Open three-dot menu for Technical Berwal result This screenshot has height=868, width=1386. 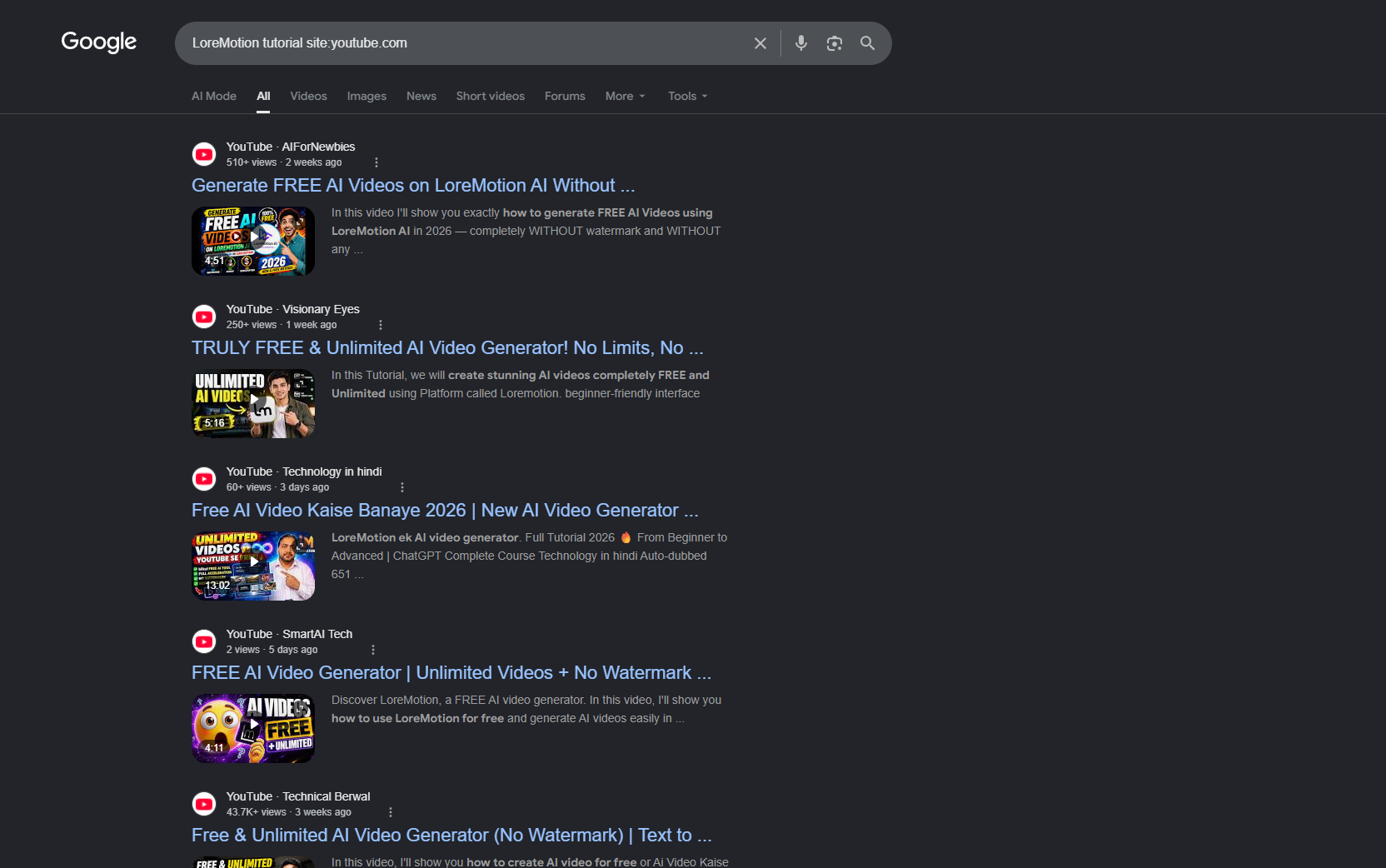click(x=391, y=812)
